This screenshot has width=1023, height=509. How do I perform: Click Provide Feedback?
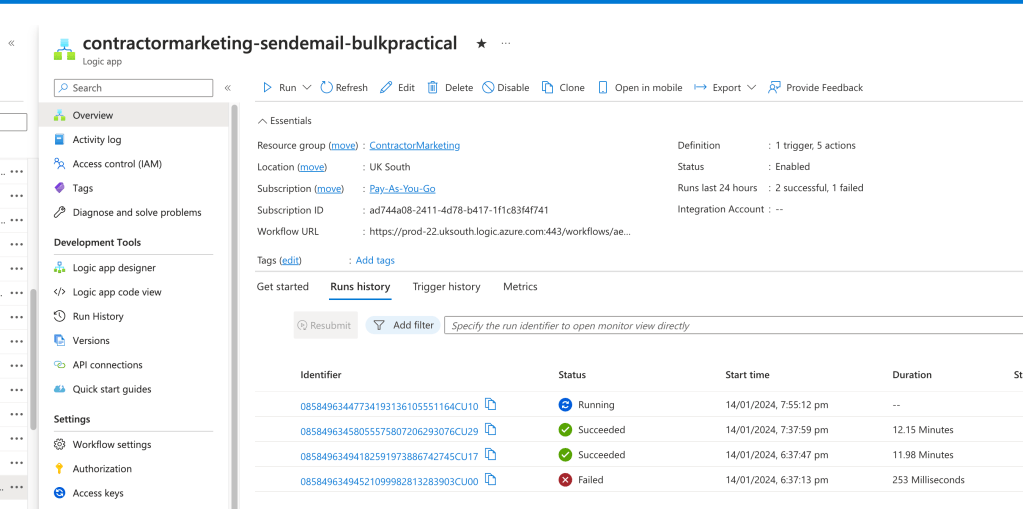click(815, 87)
